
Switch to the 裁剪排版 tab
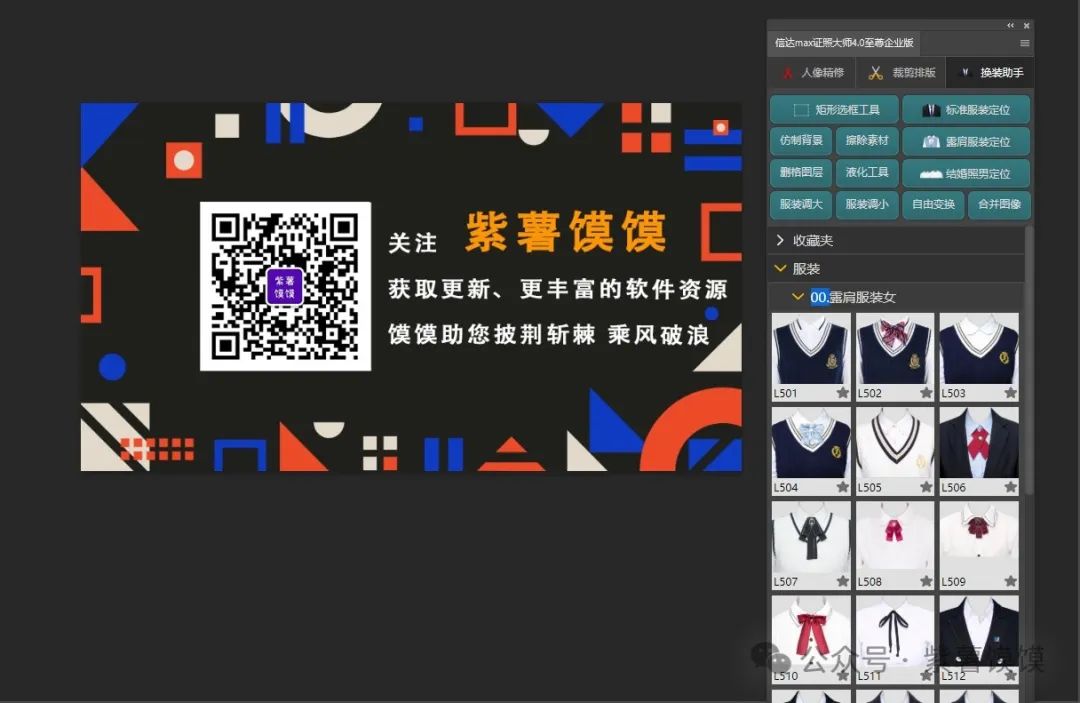pyautogui.click(x=901, y=73)
